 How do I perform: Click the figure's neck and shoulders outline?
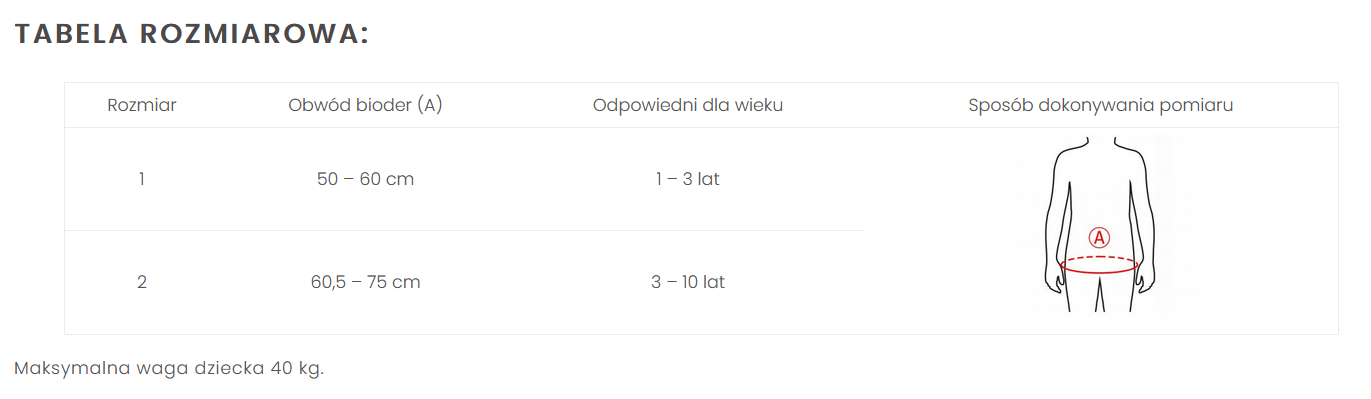click(1099, 152)
